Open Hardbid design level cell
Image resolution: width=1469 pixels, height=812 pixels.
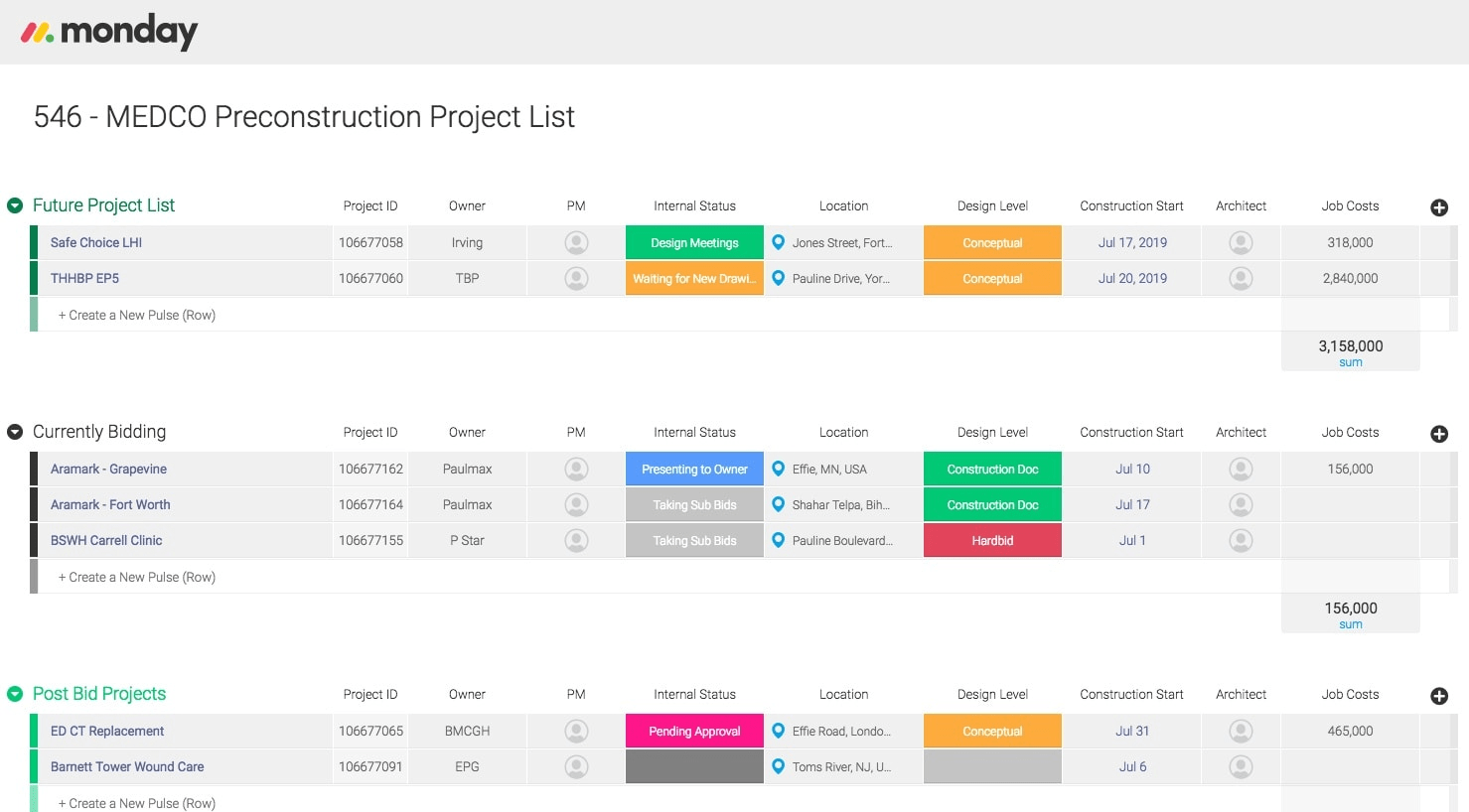pyautogui.click(x=992, y=540)
